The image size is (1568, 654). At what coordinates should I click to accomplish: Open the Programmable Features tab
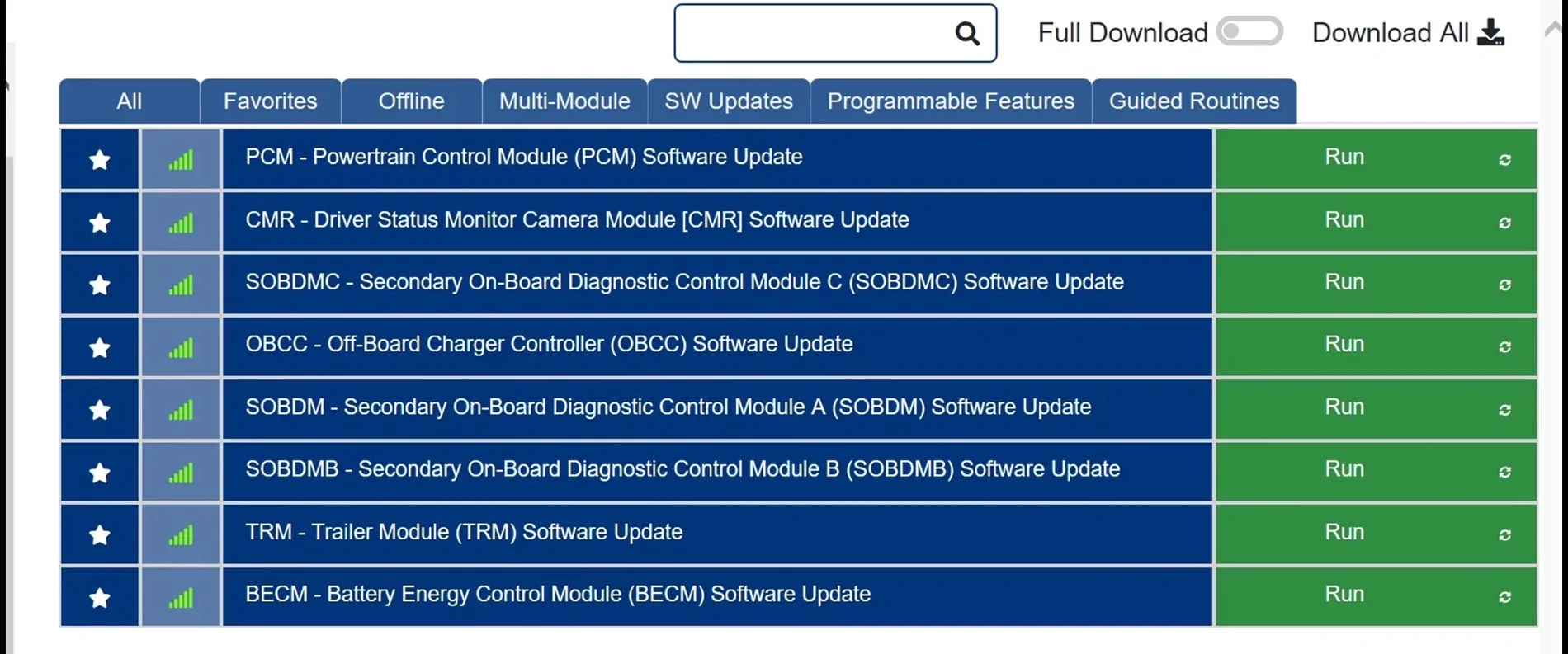(x=951, y=101)
